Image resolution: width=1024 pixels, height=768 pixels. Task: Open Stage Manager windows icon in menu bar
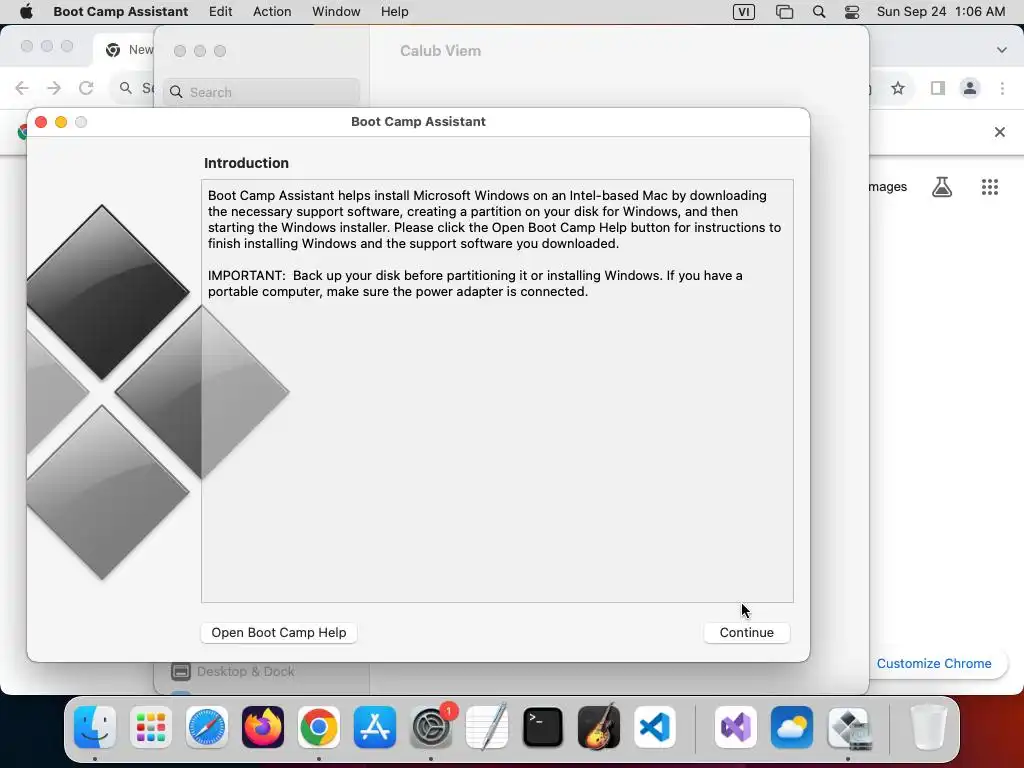(784, 12)
